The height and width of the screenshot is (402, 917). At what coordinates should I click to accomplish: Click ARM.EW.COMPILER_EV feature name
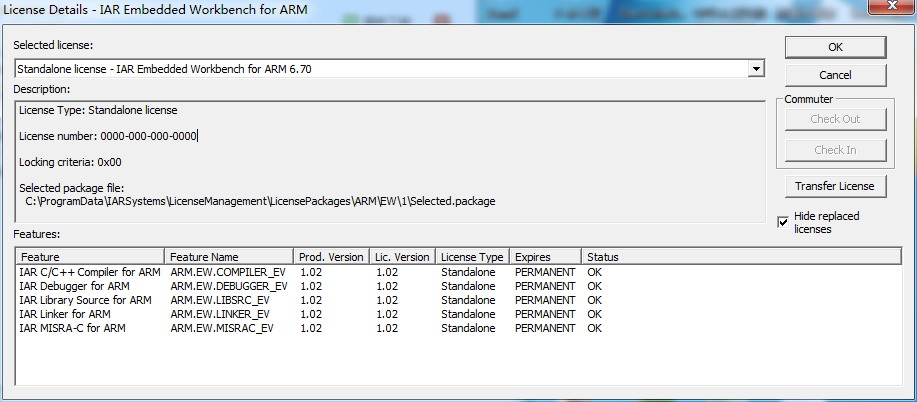pyautogui.click(x=228, y=272)
